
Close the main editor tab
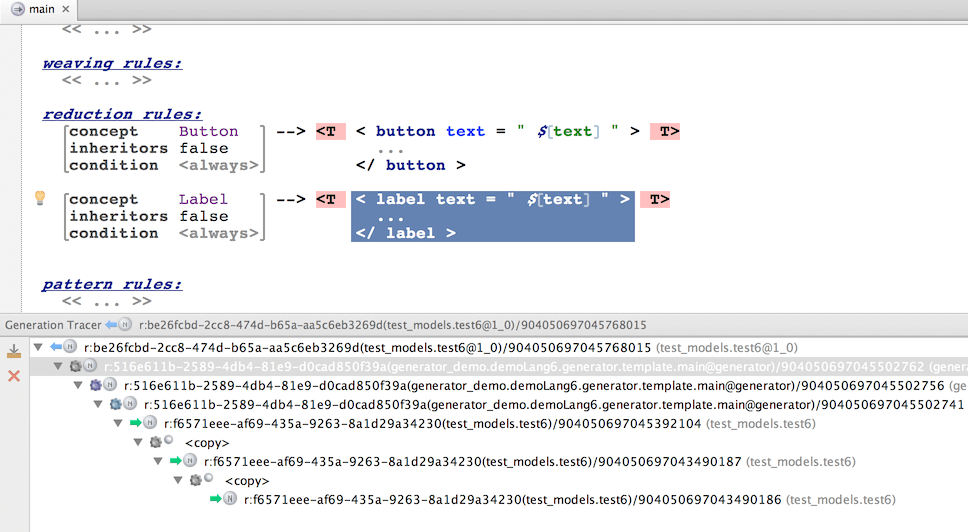click(69, 9)
